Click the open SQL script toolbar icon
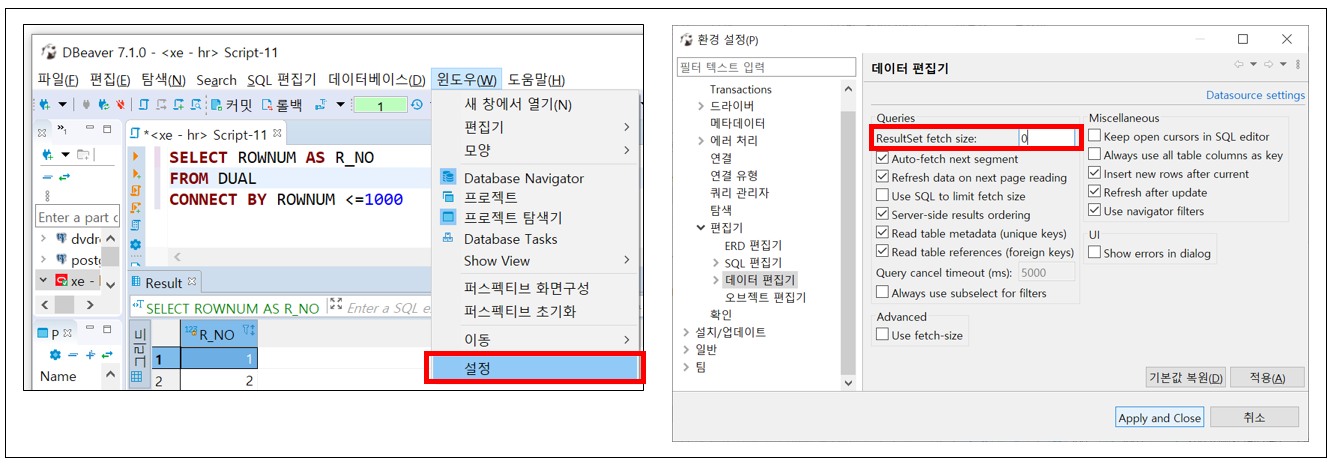The width and height of the screenshot is (1334, 466). click(x=145, y=104)
